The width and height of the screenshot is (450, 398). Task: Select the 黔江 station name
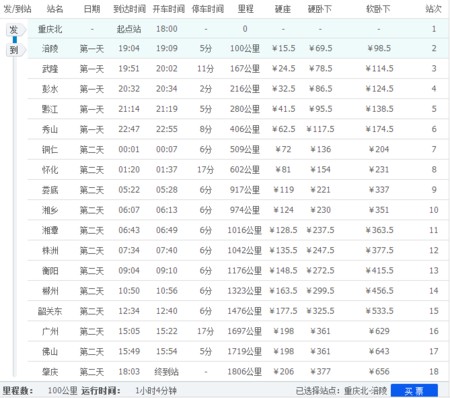(50, 109)
